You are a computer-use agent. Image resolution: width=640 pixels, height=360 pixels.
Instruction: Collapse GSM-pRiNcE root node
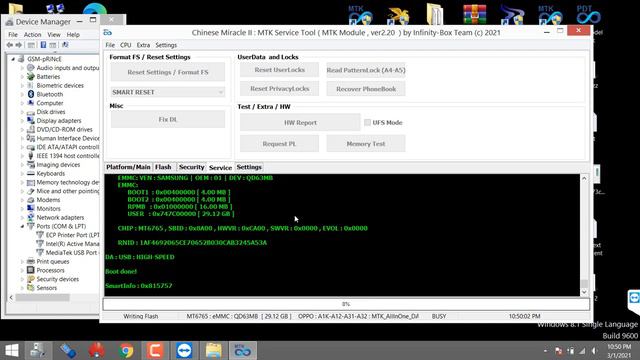[x=13, y=59]
